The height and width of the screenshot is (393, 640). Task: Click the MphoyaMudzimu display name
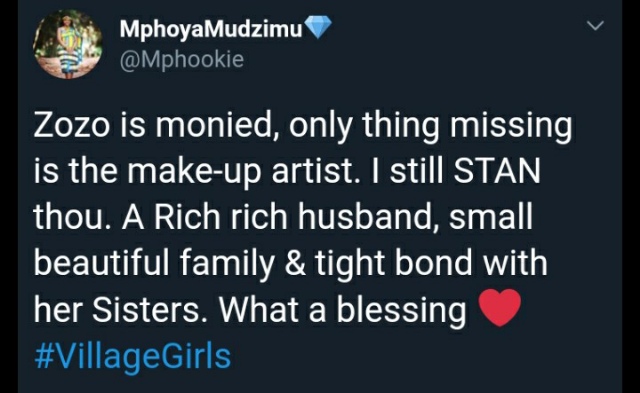click(211, 29)
